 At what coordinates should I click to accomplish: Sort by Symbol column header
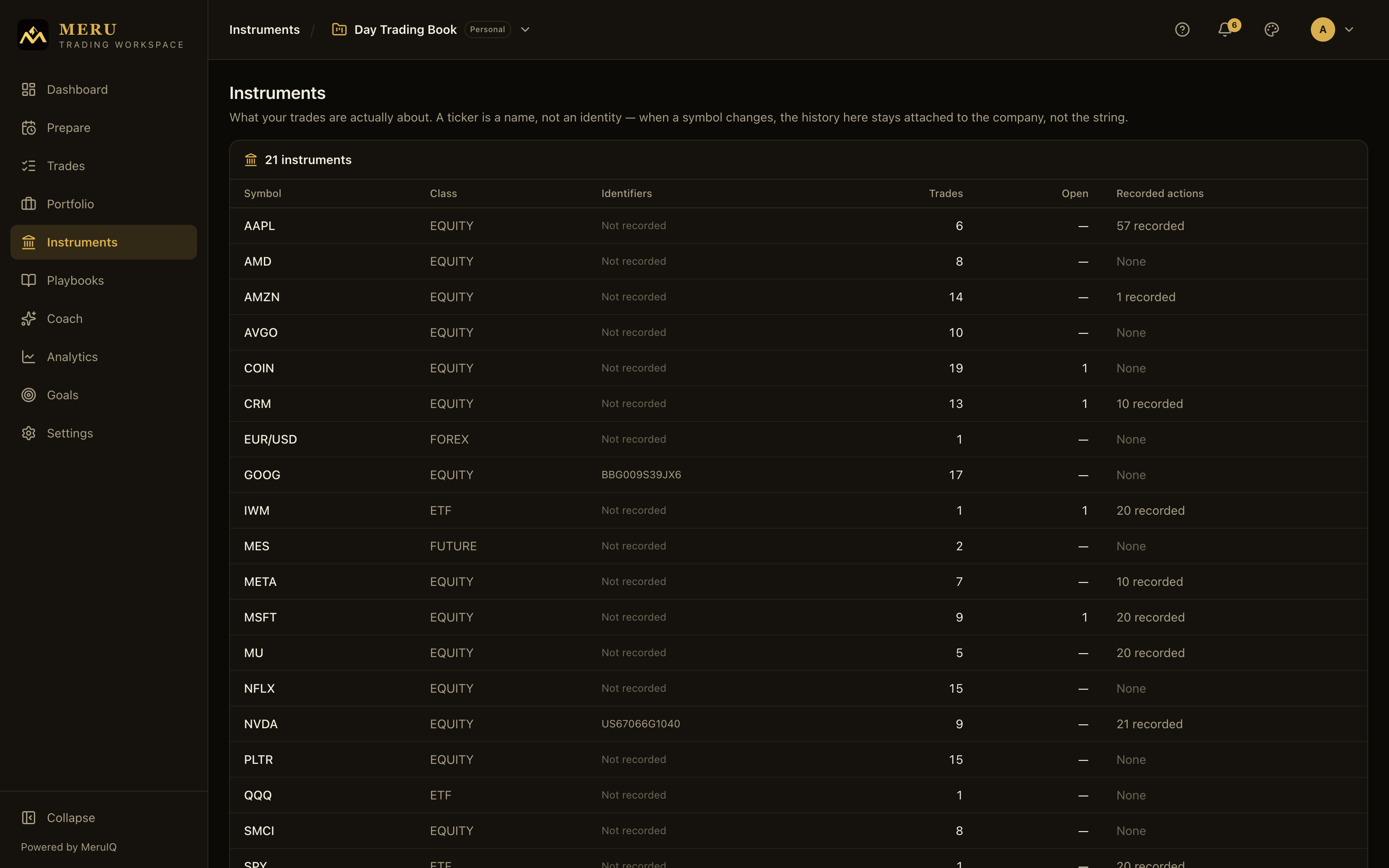262,194
